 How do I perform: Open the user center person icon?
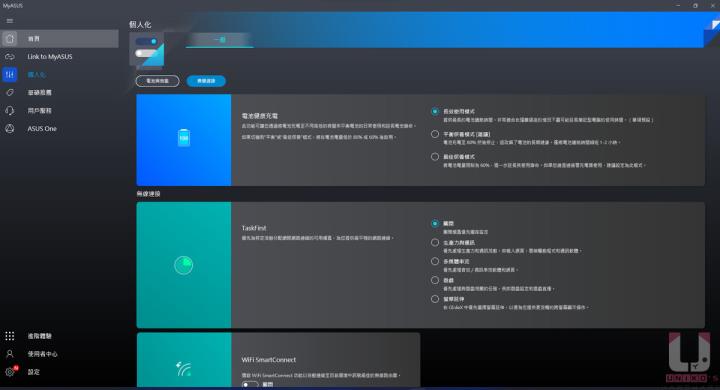pyautogui.click(x=10, y=354)
